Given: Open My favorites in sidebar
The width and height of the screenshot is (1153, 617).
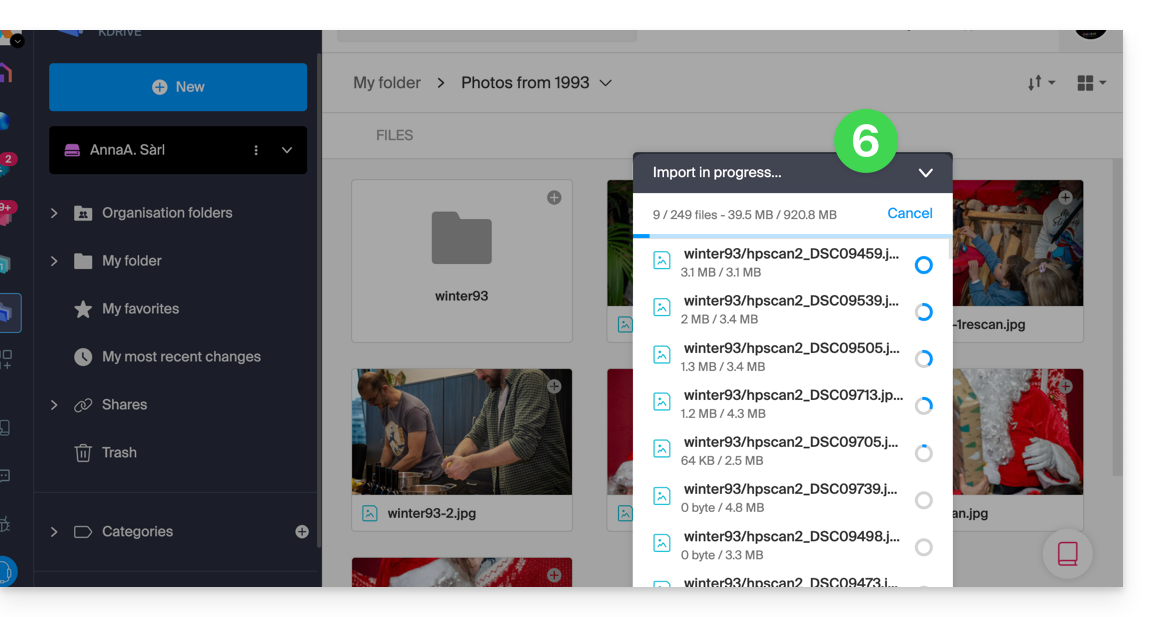Looking at the screenshot, I should click(140, 309).
